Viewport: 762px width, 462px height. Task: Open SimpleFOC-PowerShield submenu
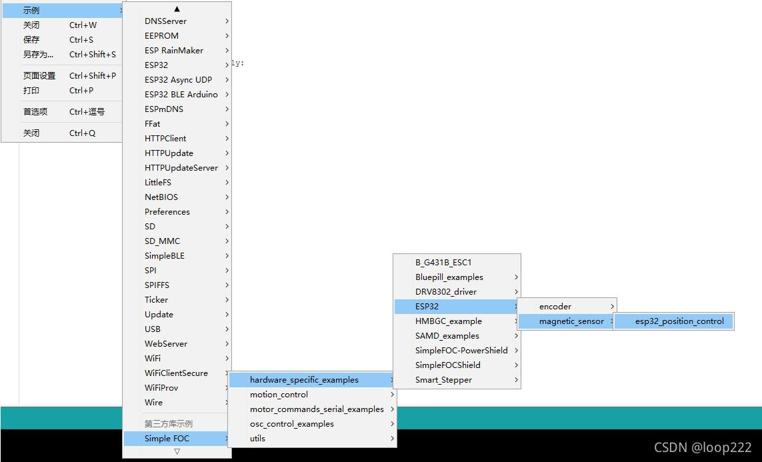pos(457,350)
